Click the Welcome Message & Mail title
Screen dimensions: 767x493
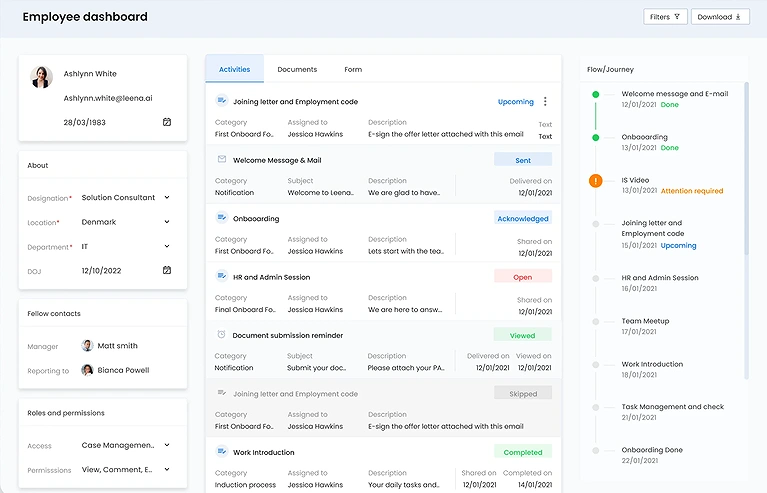click(277, 160)
